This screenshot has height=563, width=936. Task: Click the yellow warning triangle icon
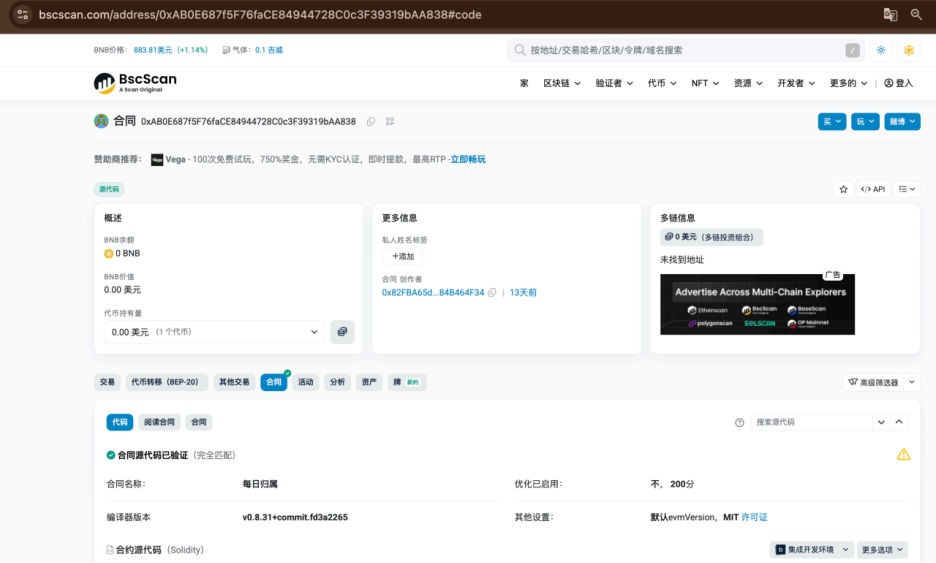point(903,454)
